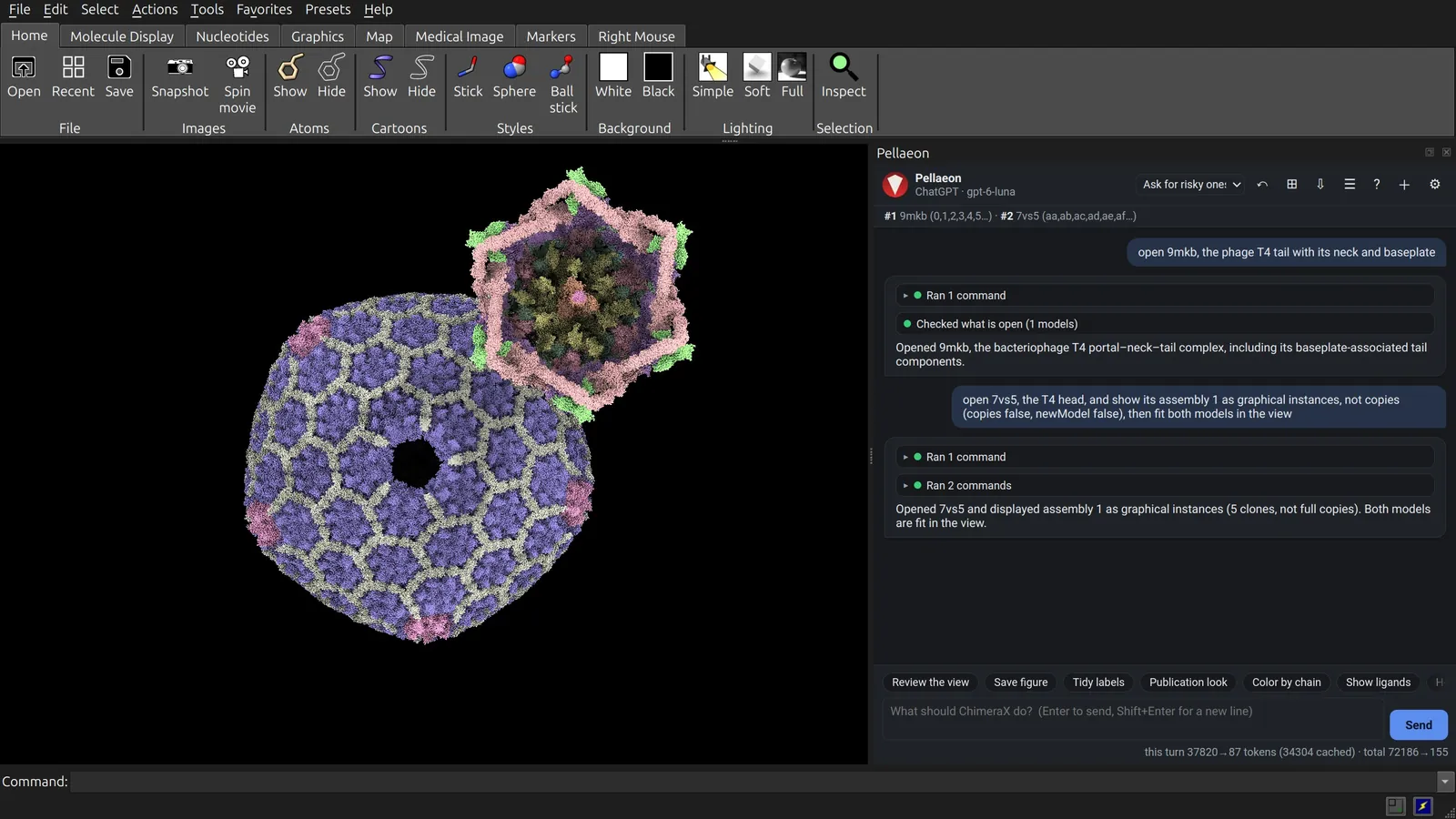Click the Snapshot camera icon
1456x819 pixels.
[179, 67]
